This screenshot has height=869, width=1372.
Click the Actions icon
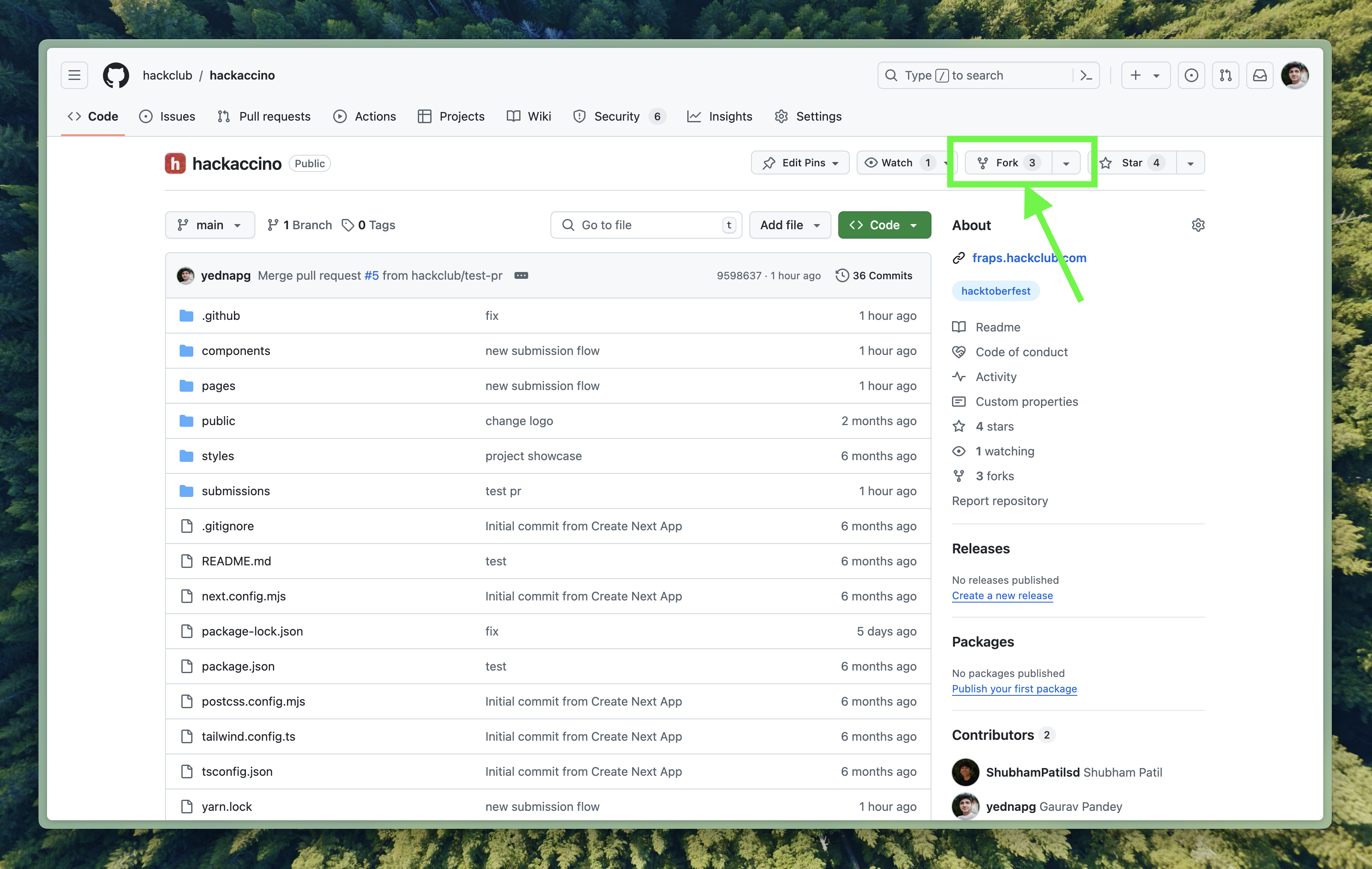click(341, 116)
